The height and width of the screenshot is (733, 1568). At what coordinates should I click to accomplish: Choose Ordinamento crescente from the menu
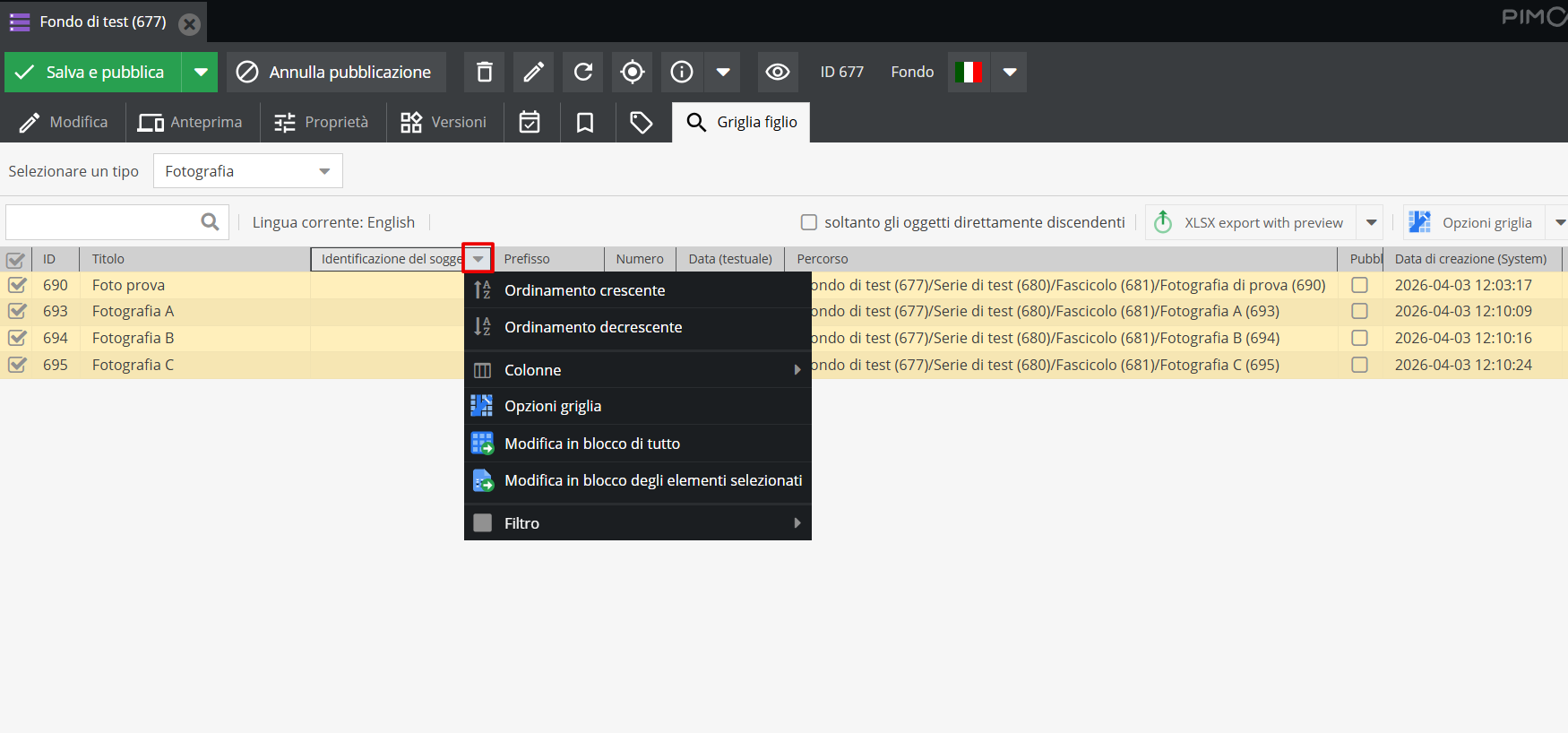[x=584, y=290]
